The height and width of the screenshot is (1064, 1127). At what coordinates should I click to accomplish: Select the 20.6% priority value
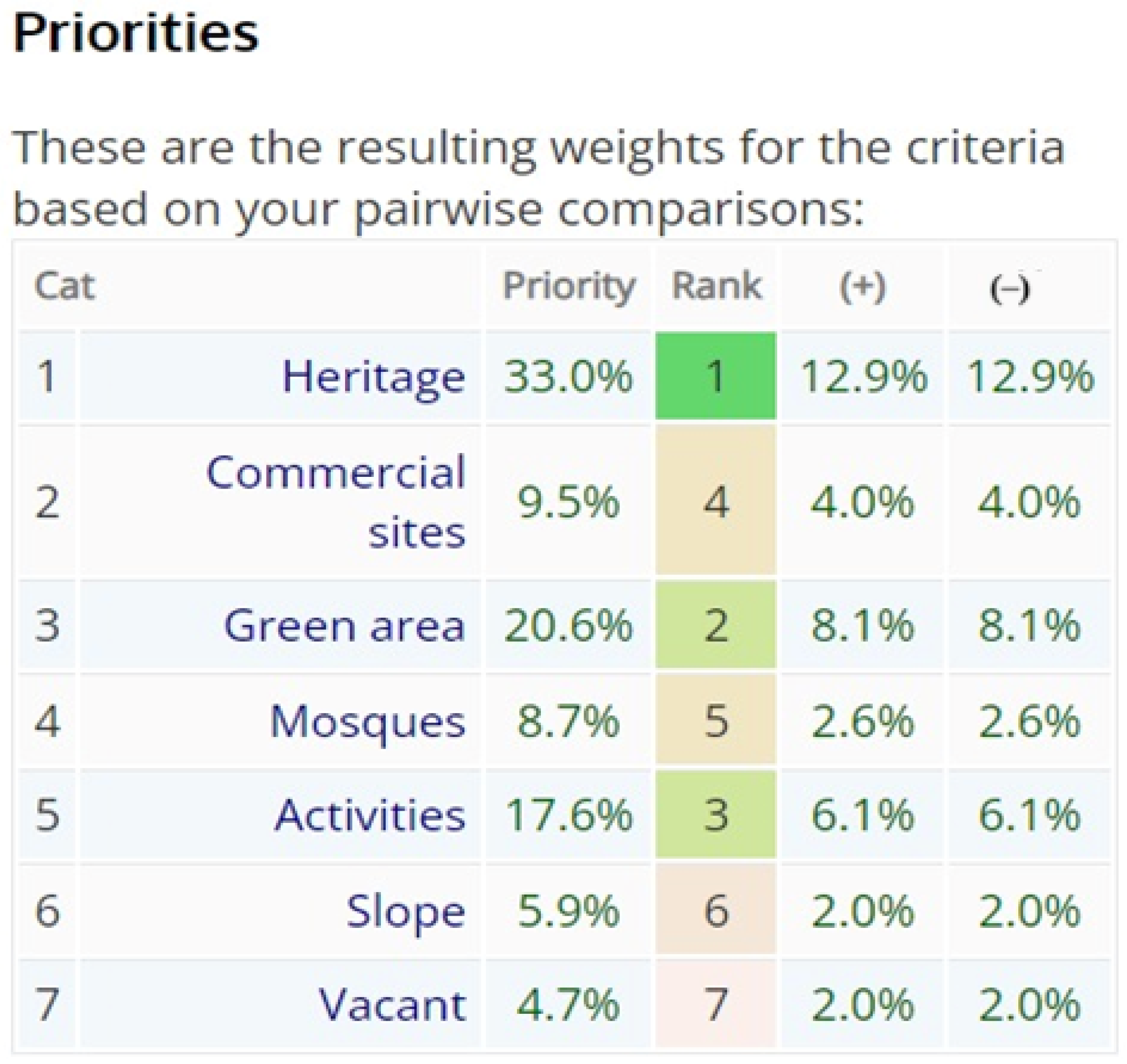tap(568, 626)
